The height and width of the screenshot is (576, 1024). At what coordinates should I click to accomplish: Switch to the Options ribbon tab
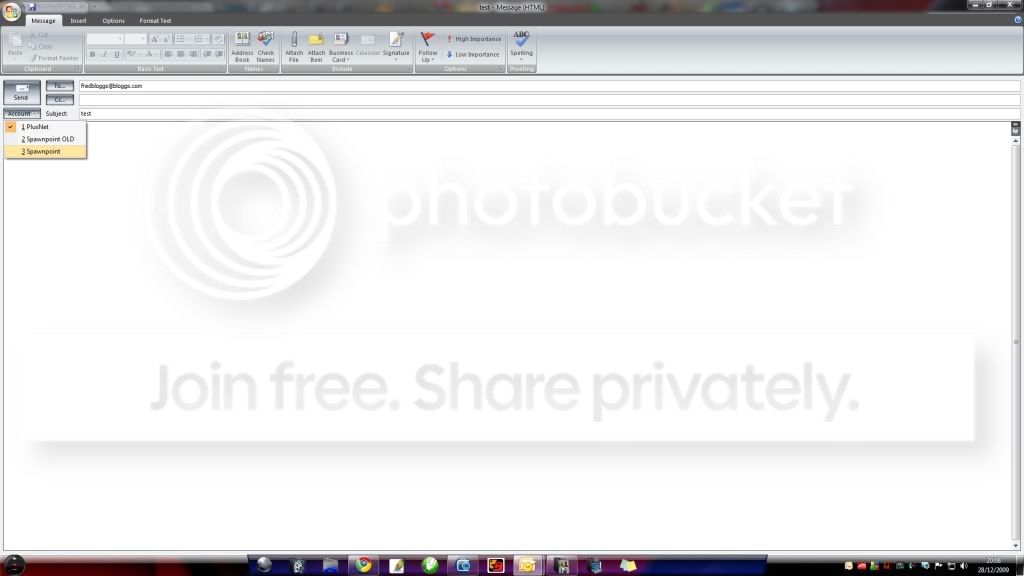[114, 21]
